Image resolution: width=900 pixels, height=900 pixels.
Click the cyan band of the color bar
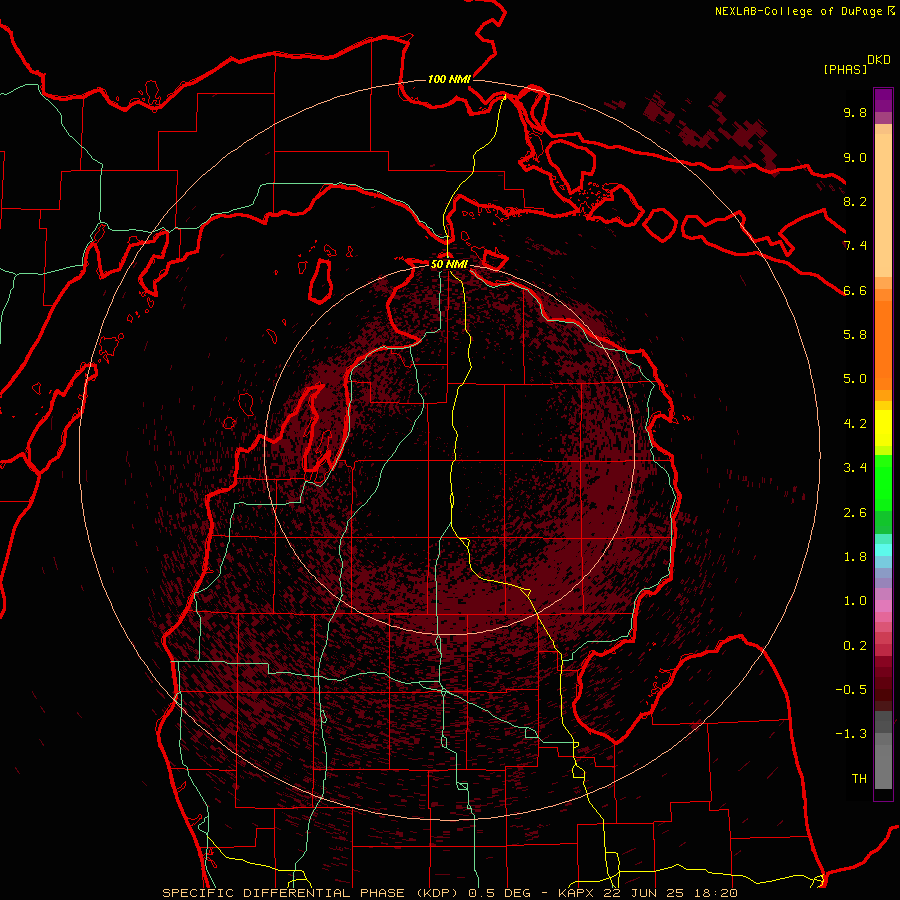pyautogui.click(x=883, y=549)
